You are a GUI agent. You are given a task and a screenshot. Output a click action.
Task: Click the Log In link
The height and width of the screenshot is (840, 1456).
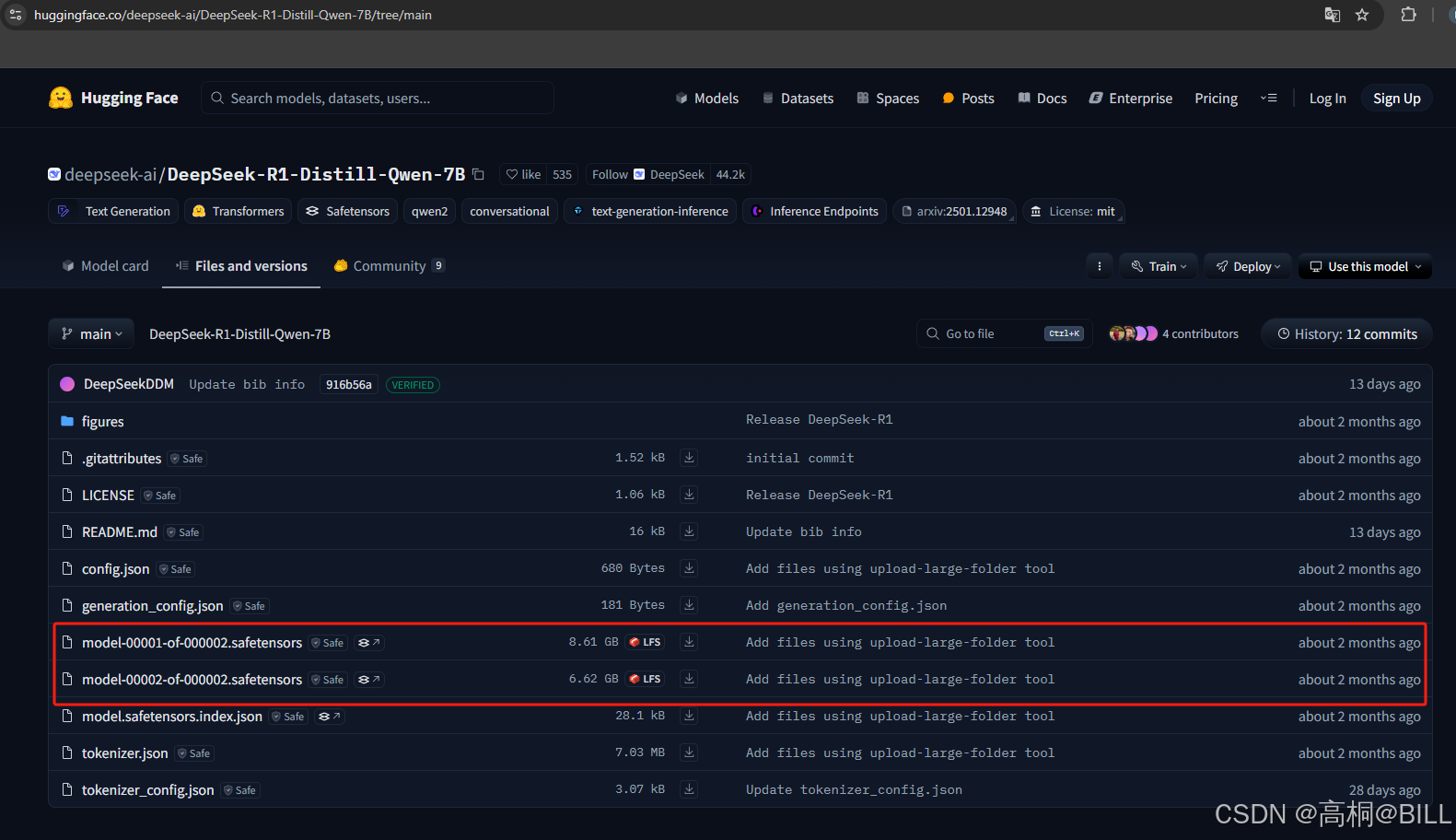coord(1327,99)
